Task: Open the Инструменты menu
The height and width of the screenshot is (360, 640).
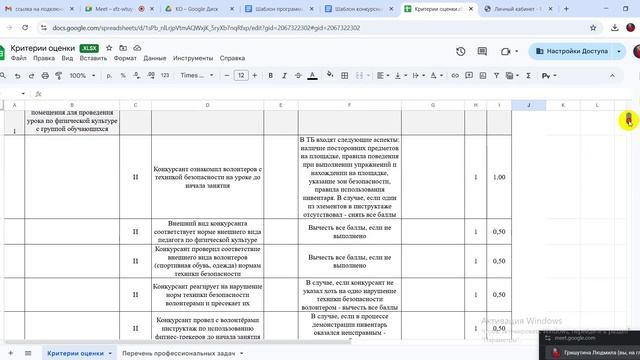Action: click(193, 58)
